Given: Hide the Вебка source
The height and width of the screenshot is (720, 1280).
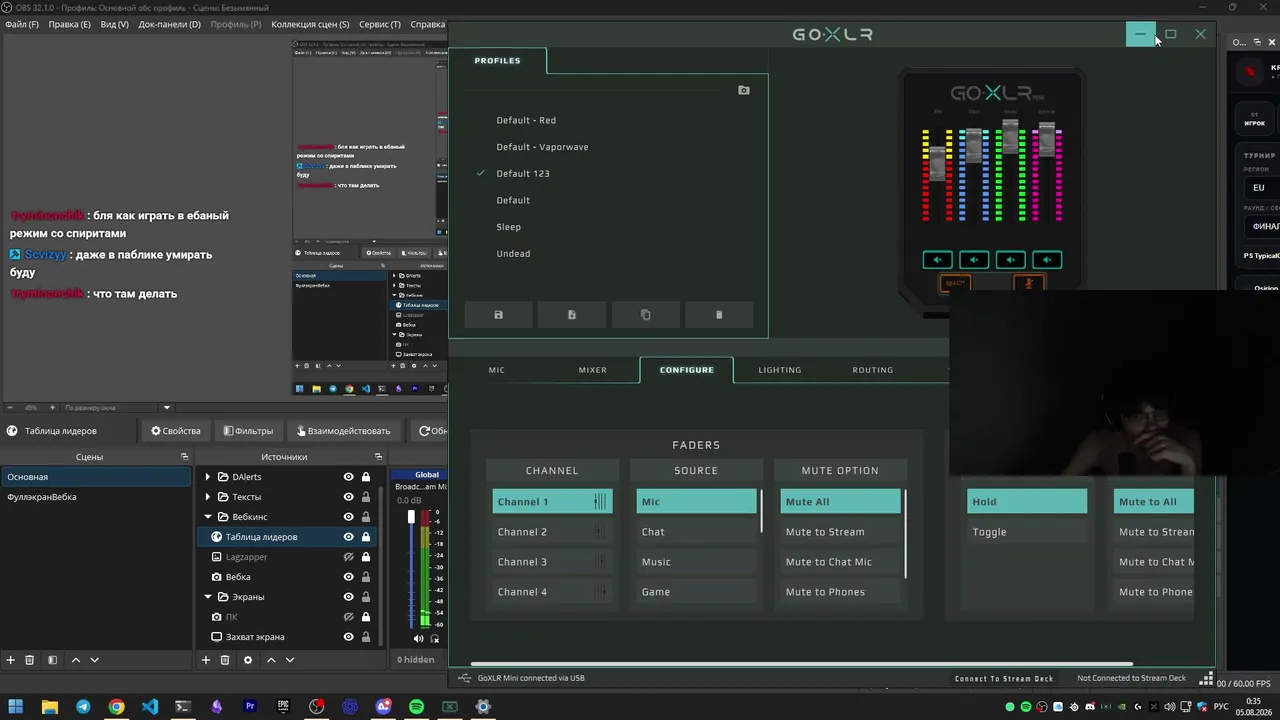Looking at the screenshot, I should (x=348, y=577).
